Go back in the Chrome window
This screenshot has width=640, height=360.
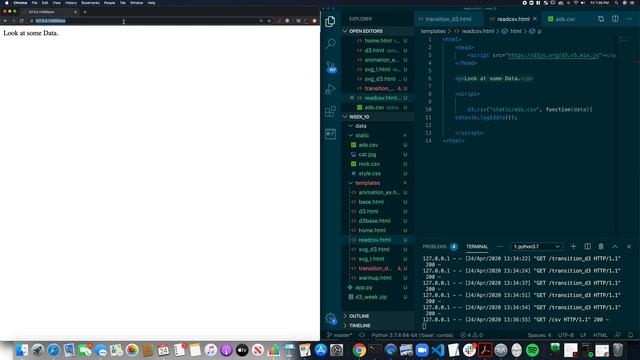tap(5, 21)
